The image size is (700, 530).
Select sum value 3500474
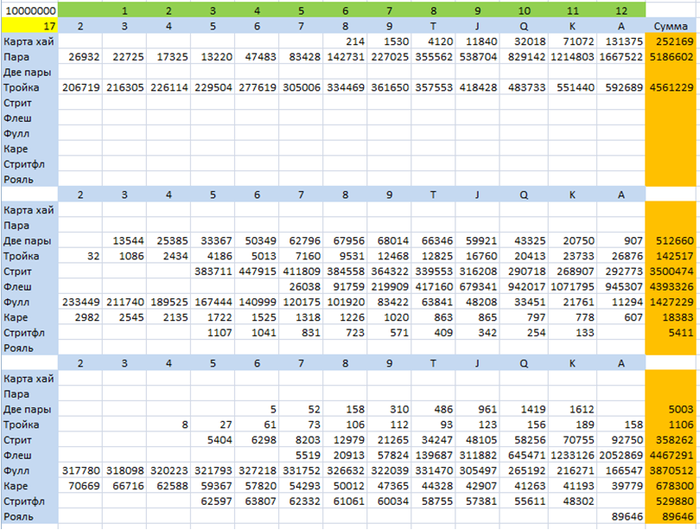point(671,271)
